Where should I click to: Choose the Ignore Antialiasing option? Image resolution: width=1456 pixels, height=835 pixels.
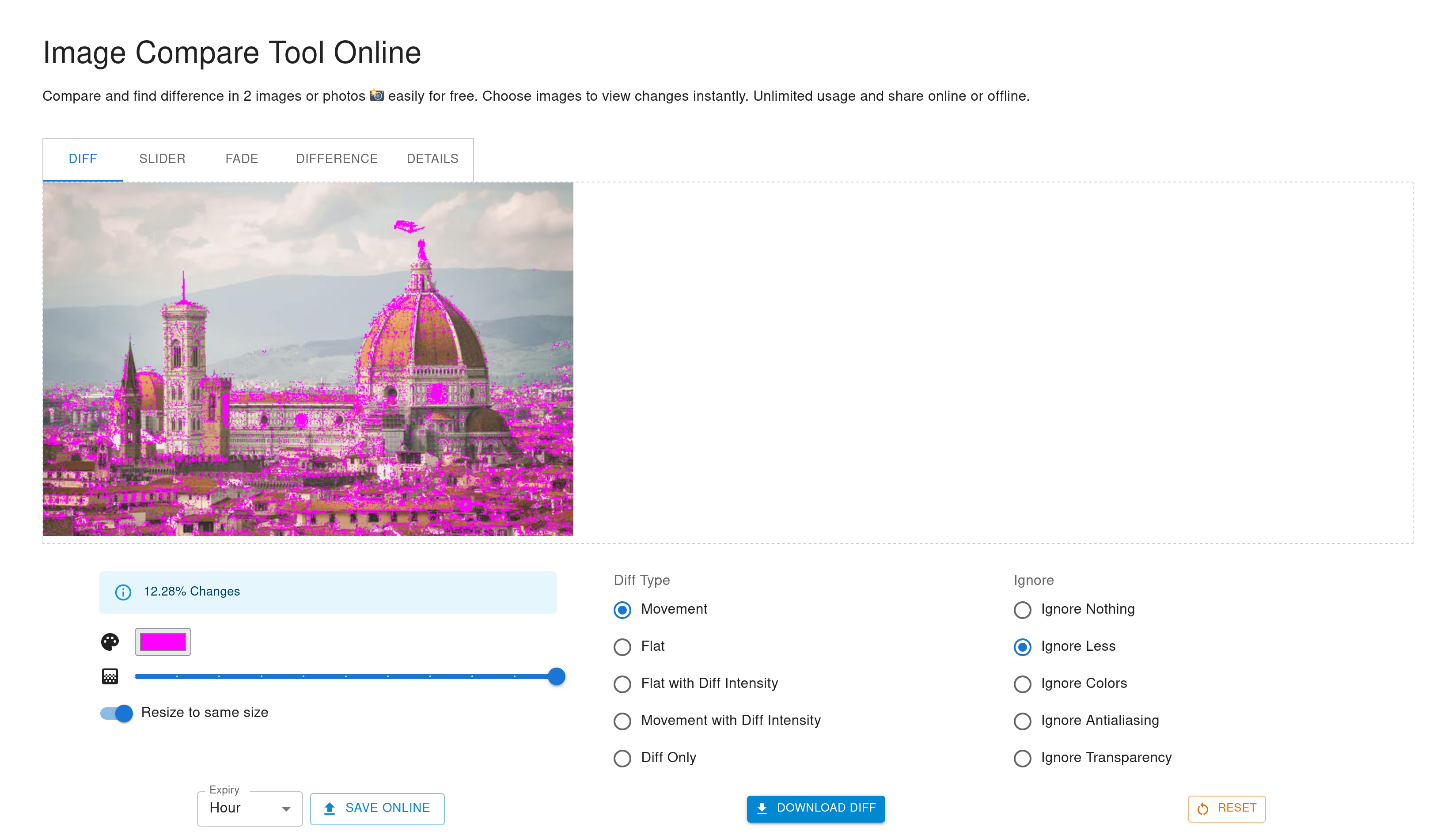coord(1022,721)
